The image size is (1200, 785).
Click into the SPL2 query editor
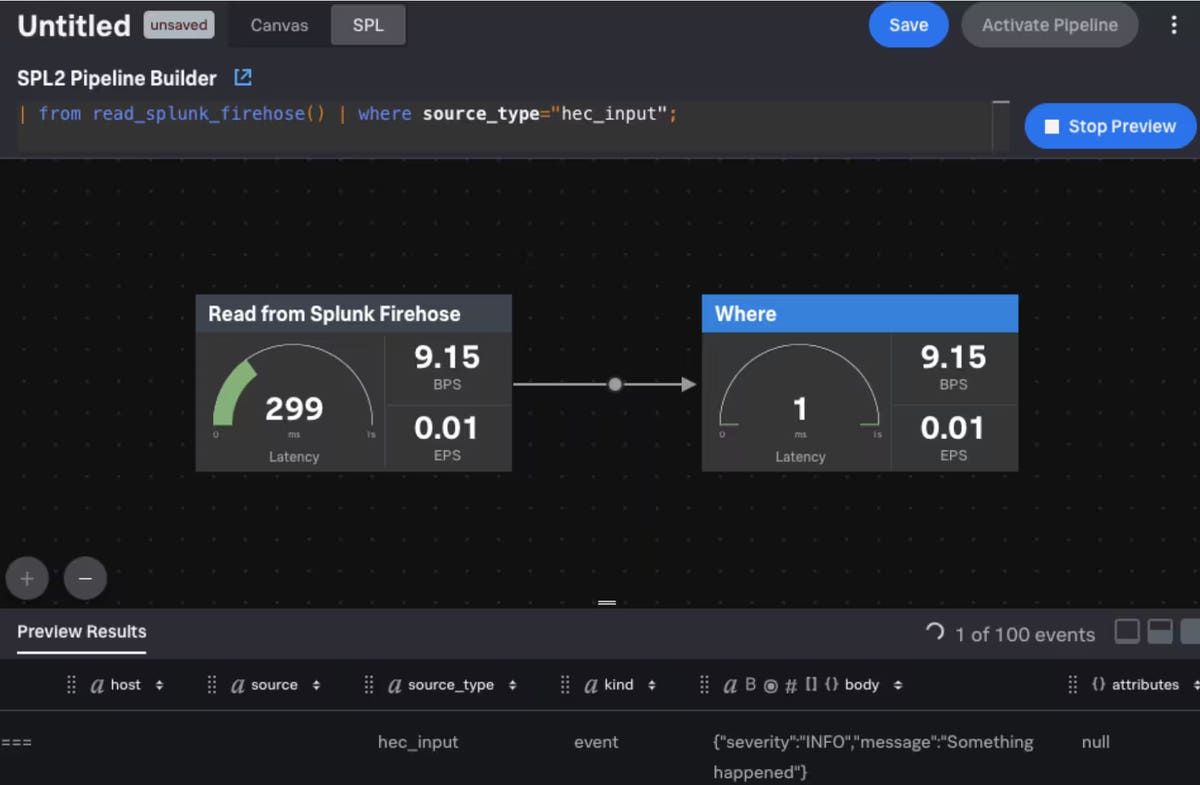[503, 125]
